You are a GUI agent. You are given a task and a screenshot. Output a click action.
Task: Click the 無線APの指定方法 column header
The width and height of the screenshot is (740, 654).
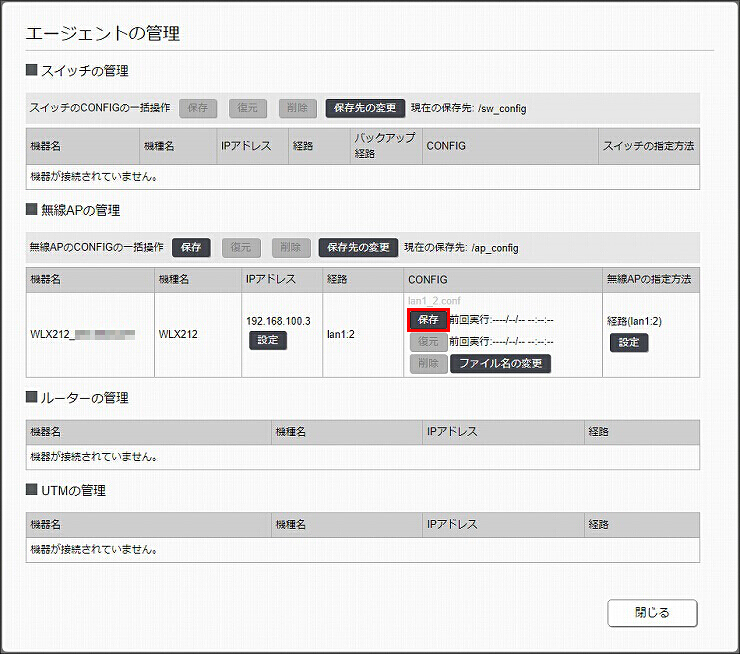coord(649,279)
